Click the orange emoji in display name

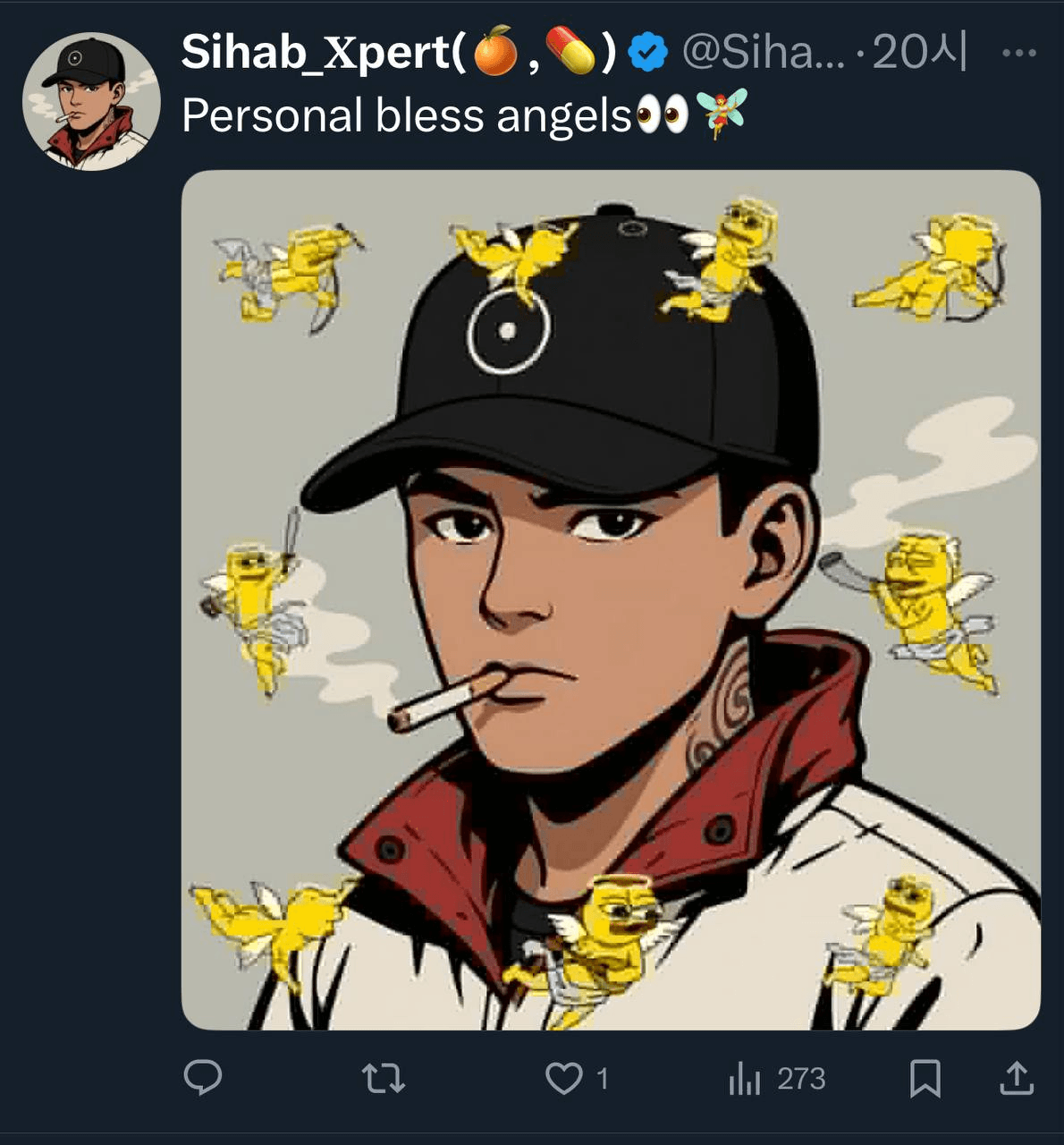click(x=494, y=52)
